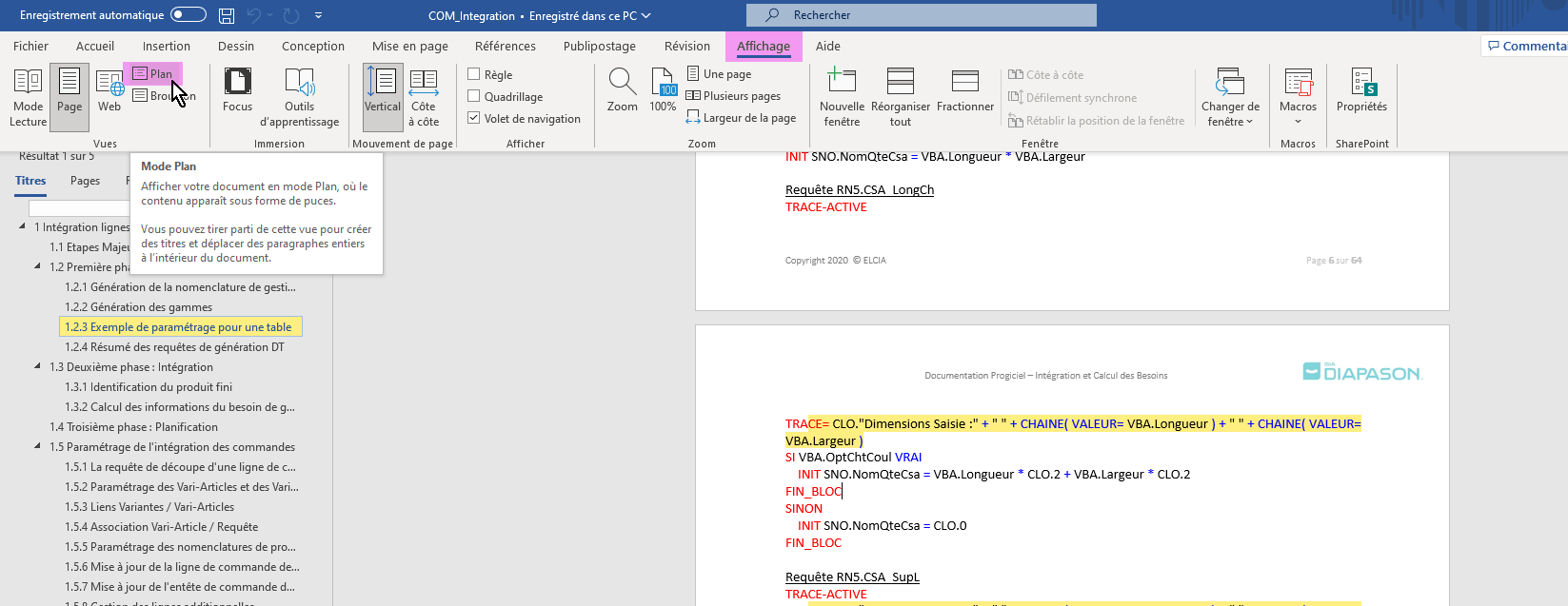Click the Macros icon
The width and height of the screenshot is (1568, 606).
[1298, 84]
